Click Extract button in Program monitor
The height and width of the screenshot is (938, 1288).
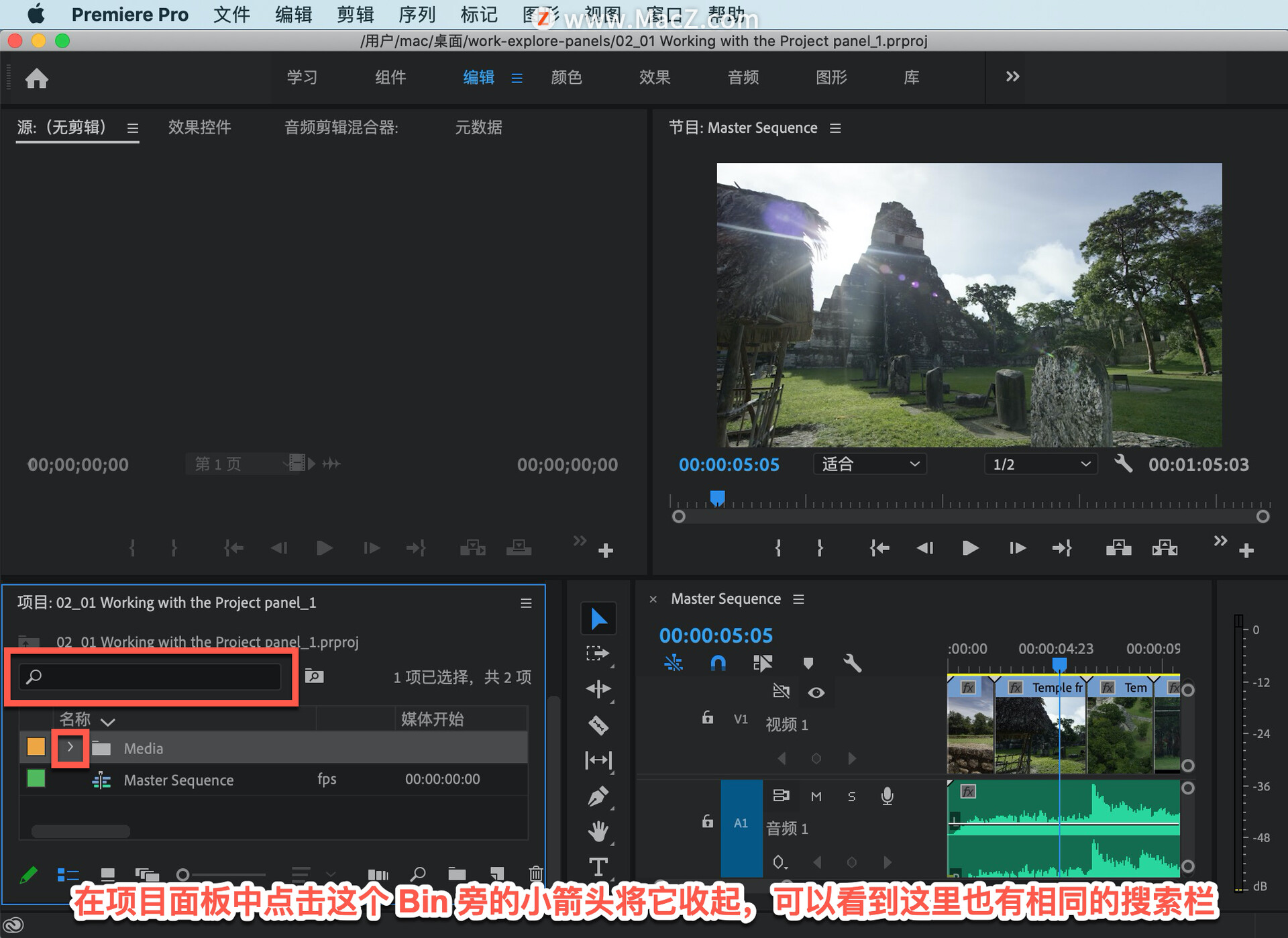click(1165, 548)
